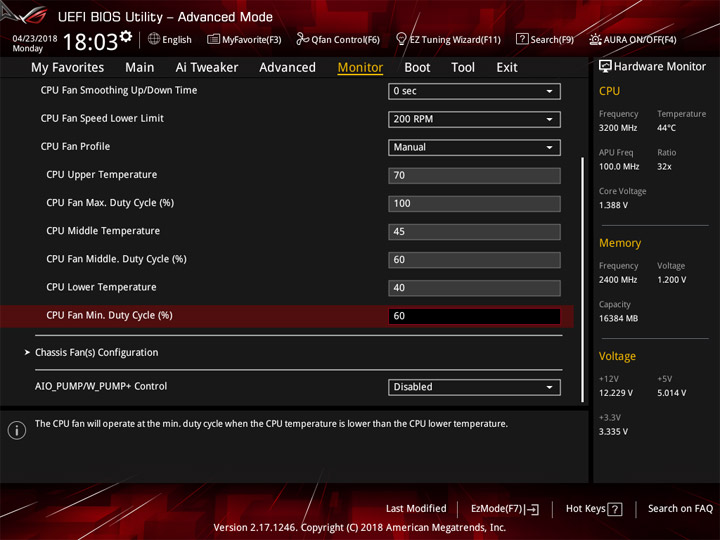
Task: Edit CPU Fan Middle. Duty Cycle field
Action: point(474,260)
